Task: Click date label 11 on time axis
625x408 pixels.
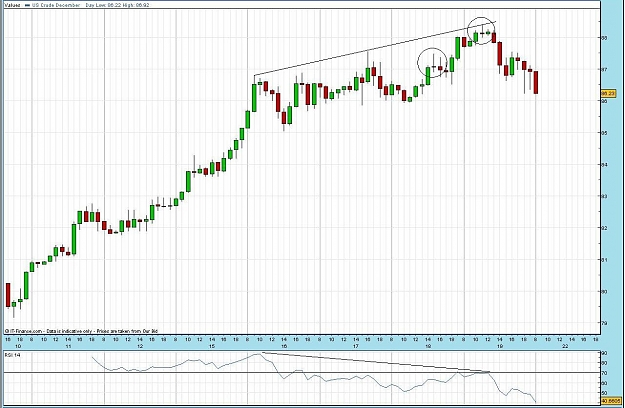Action: pos(68,346)
